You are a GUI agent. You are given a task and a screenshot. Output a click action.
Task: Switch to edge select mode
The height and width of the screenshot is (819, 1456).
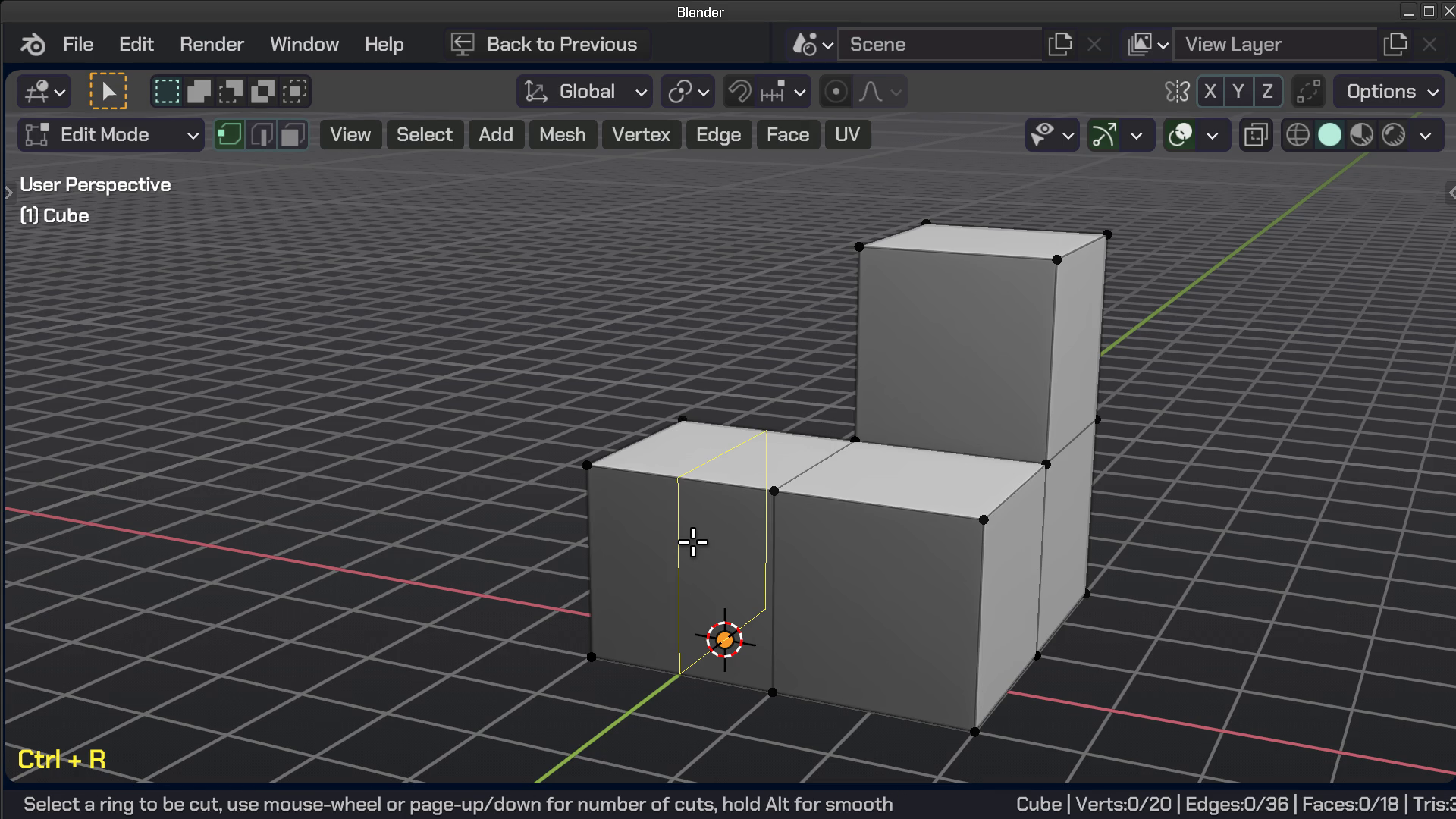(x=261, y=135)
